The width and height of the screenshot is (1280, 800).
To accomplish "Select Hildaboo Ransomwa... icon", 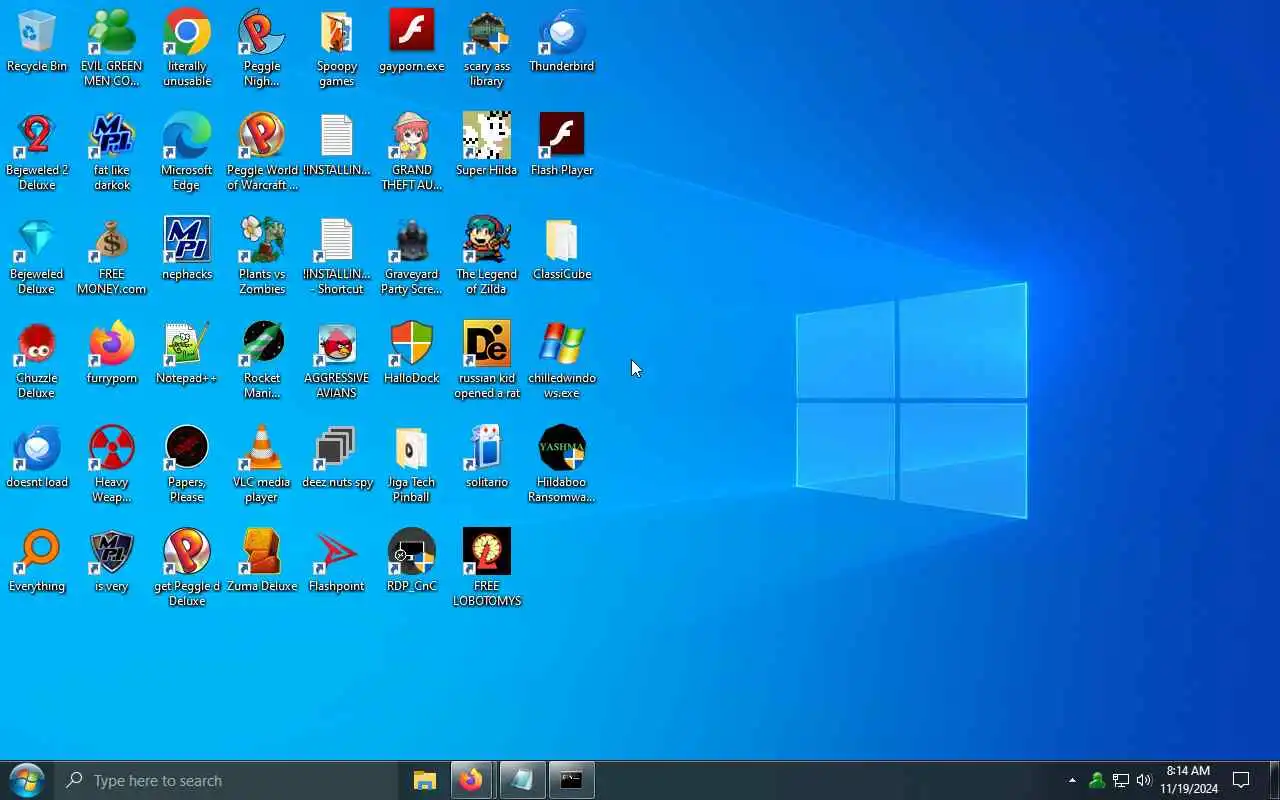I will [562, 464].
